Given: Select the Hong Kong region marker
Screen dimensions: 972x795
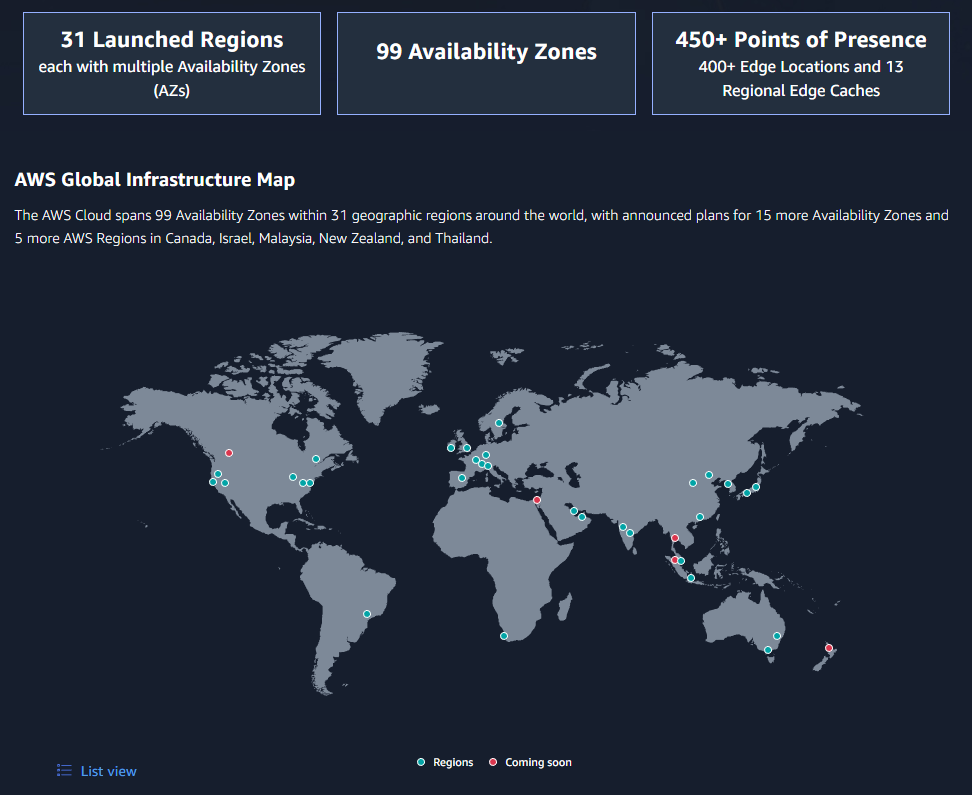Looking at the screenshot, I should (700, 517).
